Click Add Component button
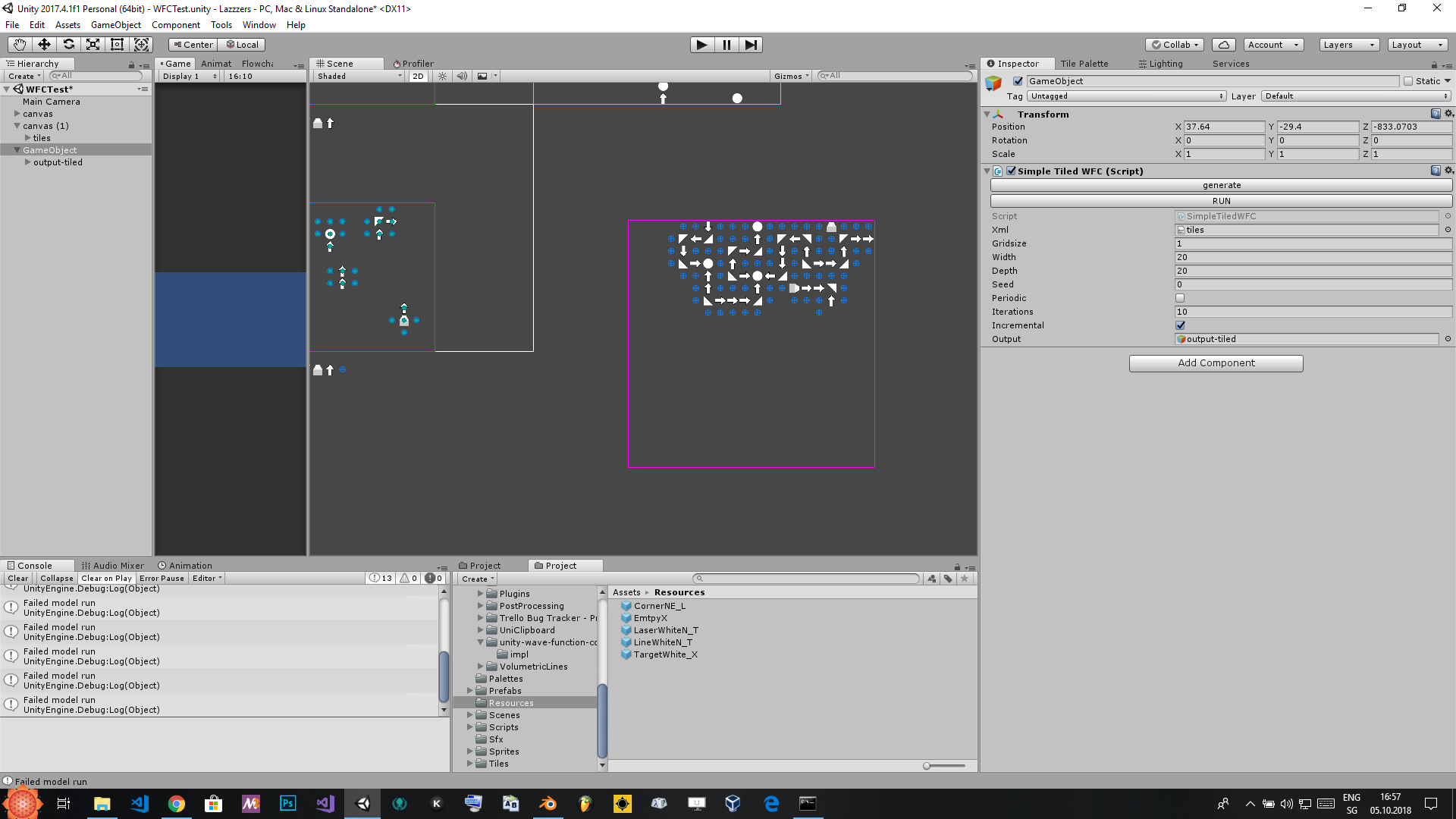The height and width of the screenshot is (819, 1456). [1216, 363]
